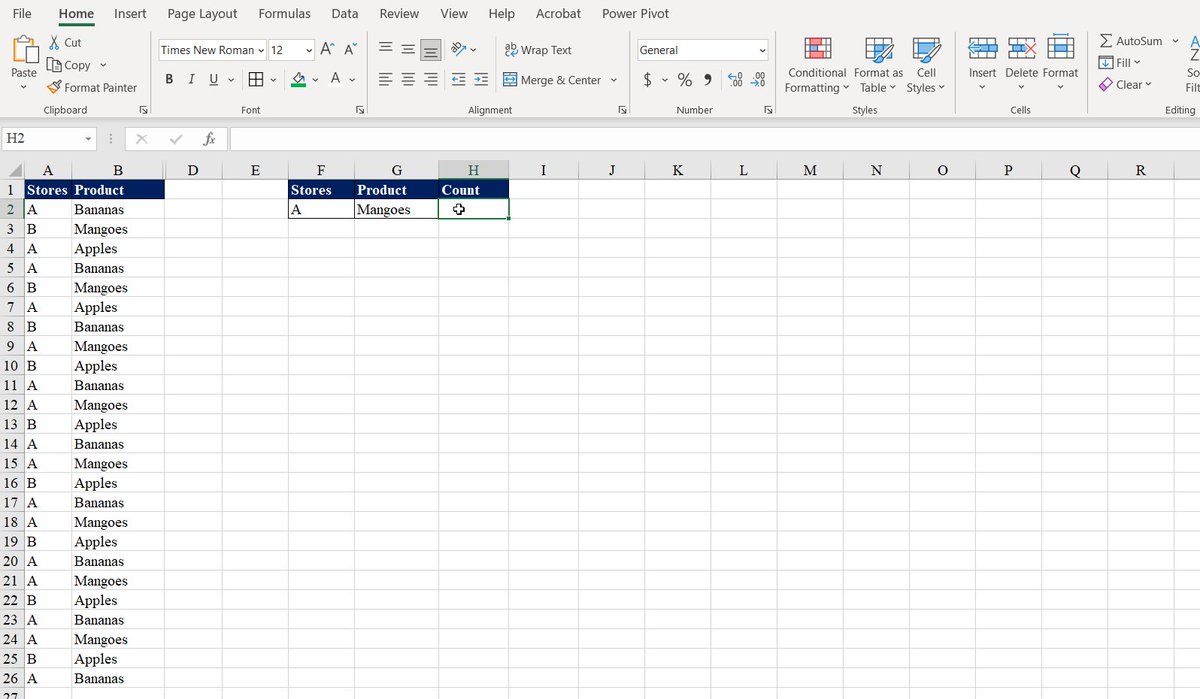The height and width of the screenshot is (699, 1200).
Task: Activate the Format Painter brush
Action: (54, 87)
